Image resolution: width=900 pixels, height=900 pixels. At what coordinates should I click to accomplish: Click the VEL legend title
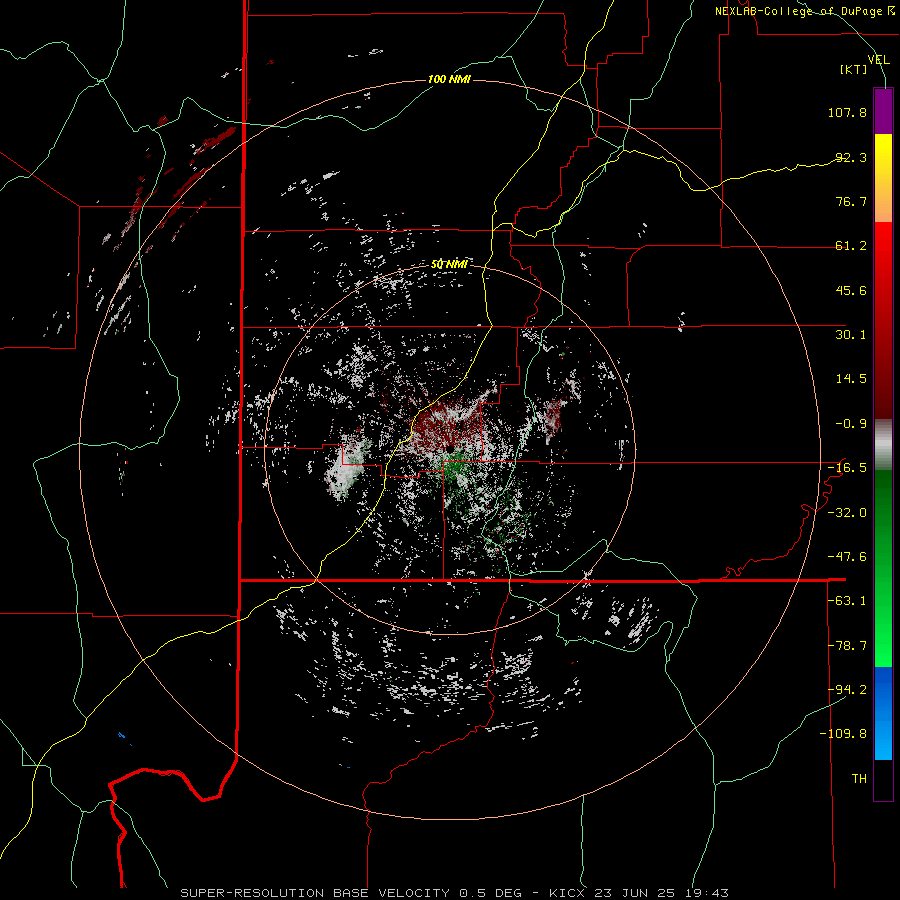[x=878, y=60]
